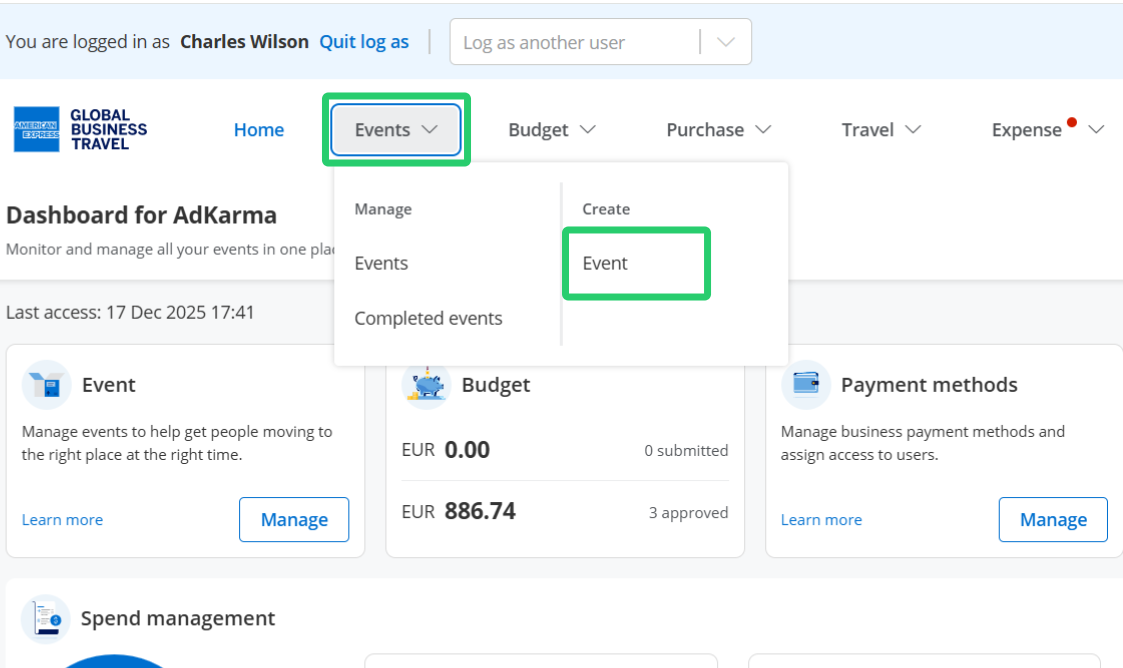
Task: Click the Budget piggy bank icon
Action: pyautogui.click(x=427, y=385)
